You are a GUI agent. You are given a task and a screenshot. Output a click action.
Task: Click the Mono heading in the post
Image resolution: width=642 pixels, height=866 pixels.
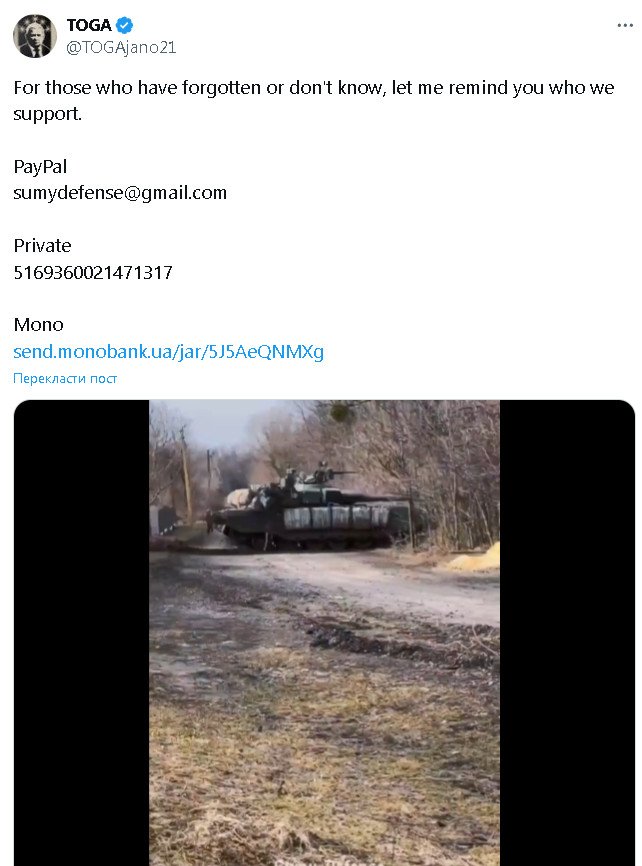coord(38,325)
